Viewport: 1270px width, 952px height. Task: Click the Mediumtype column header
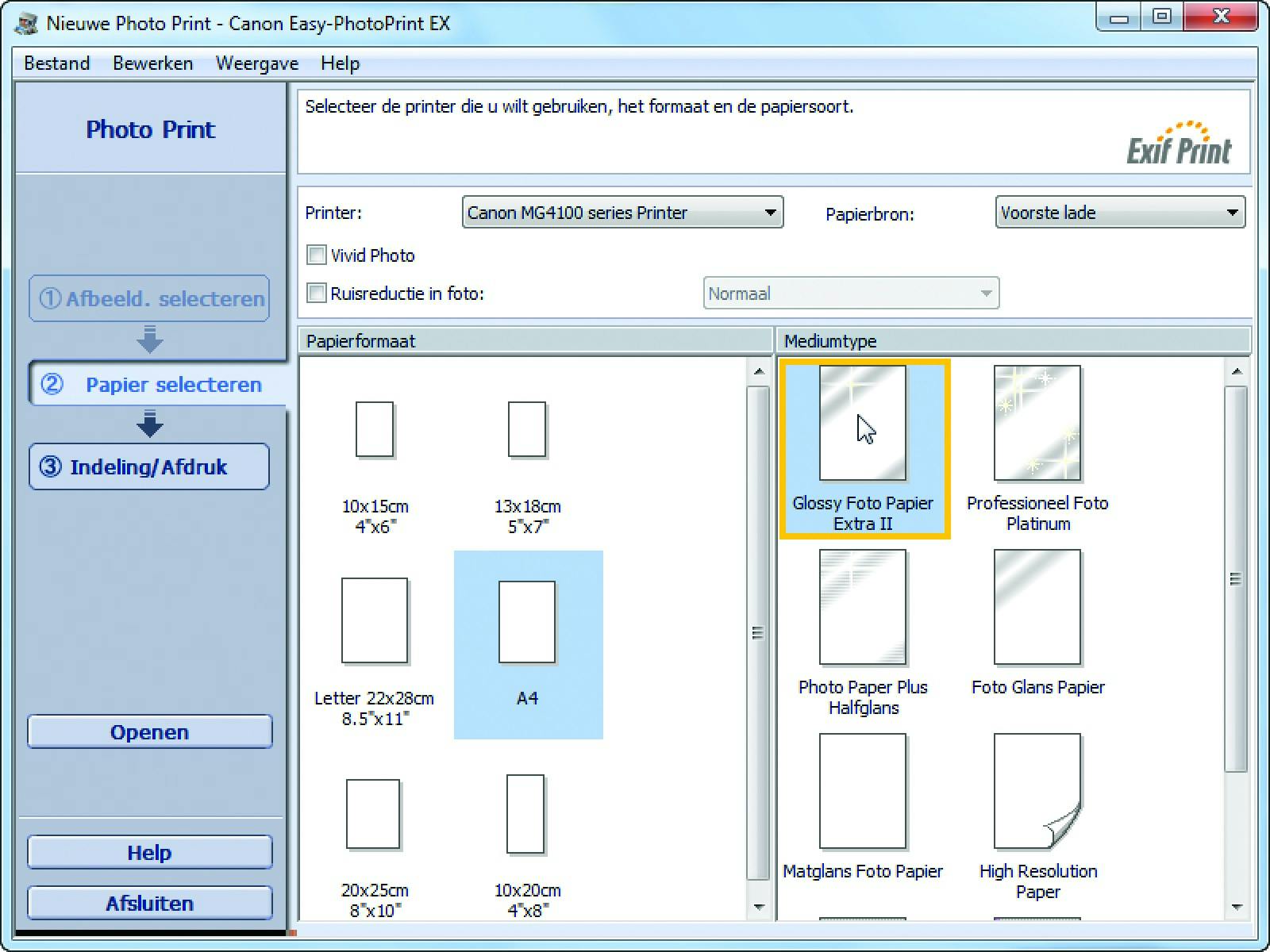[1014, 341]
